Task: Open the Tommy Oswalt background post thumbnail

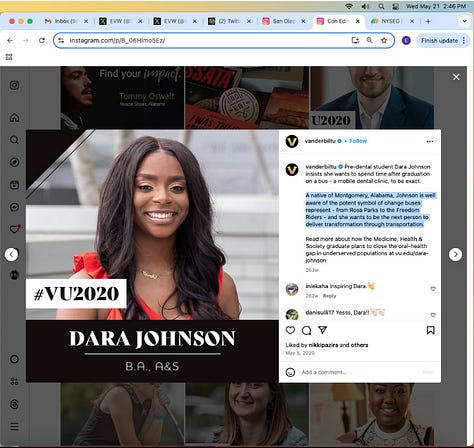Action: pos(122,98)
